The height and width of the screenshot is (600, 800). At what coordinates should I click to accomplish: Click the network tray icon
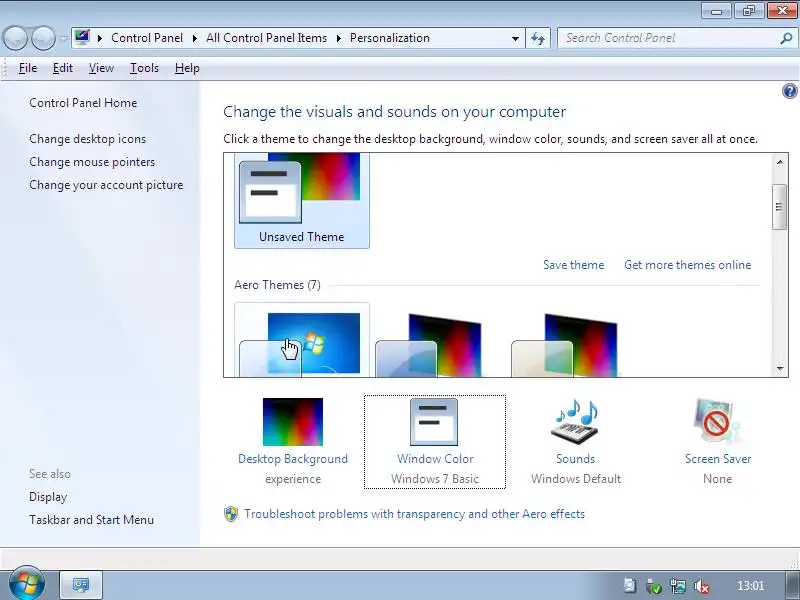tap(678, 586)
